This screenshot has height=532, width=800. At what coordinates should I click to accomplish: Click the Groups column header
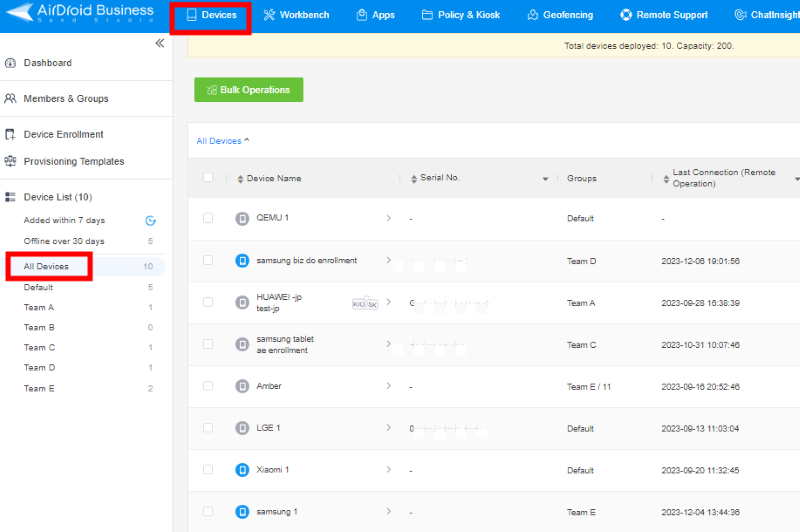click(582, 179)
